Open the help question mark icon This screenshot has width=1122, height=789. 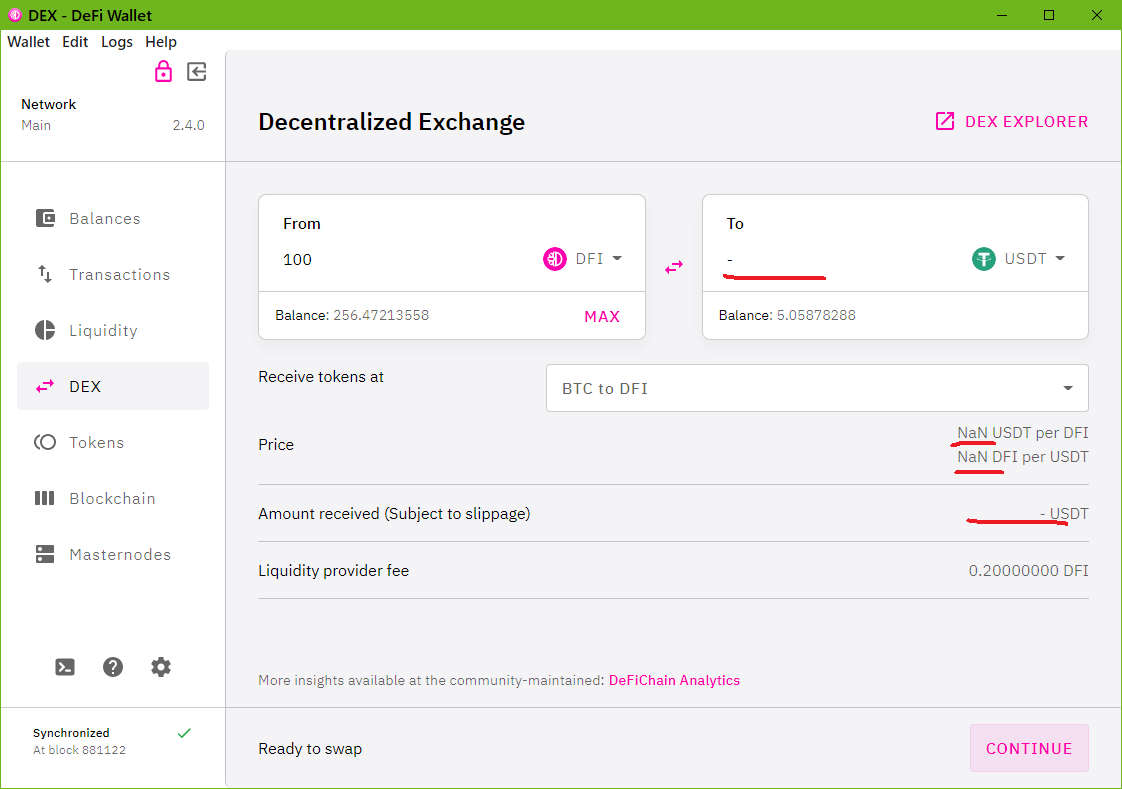pos(113,667)
